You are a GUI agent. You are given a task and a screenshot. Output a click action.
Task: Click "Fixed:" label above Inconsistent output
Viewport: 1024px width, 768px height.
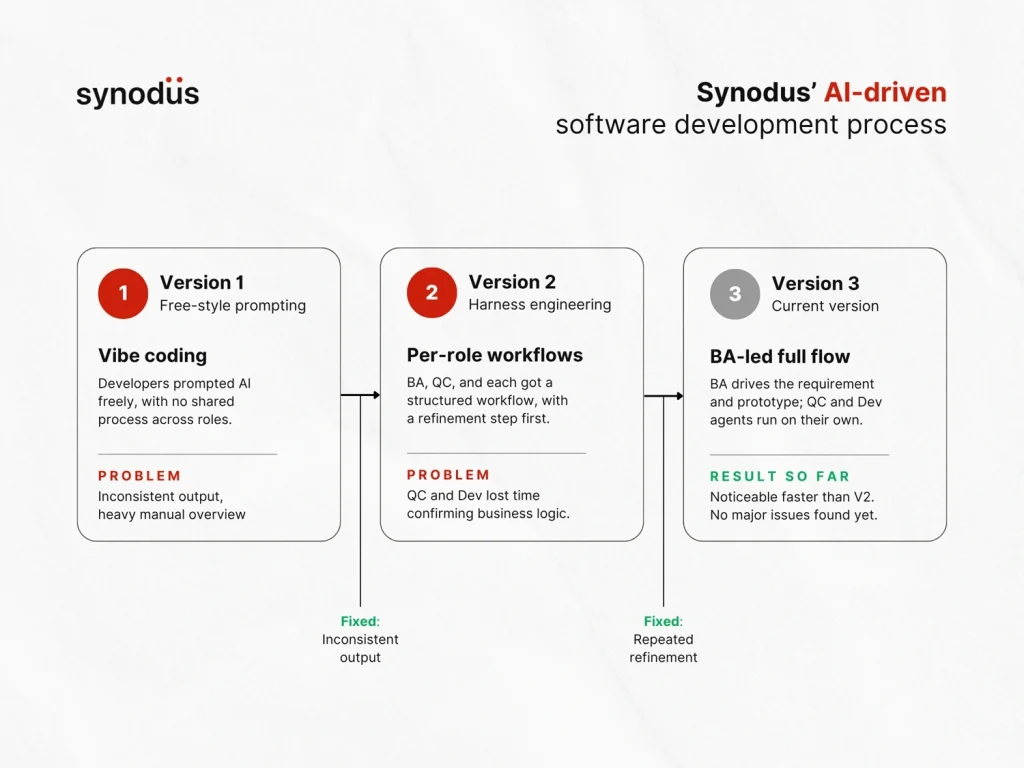pos(360,621)
